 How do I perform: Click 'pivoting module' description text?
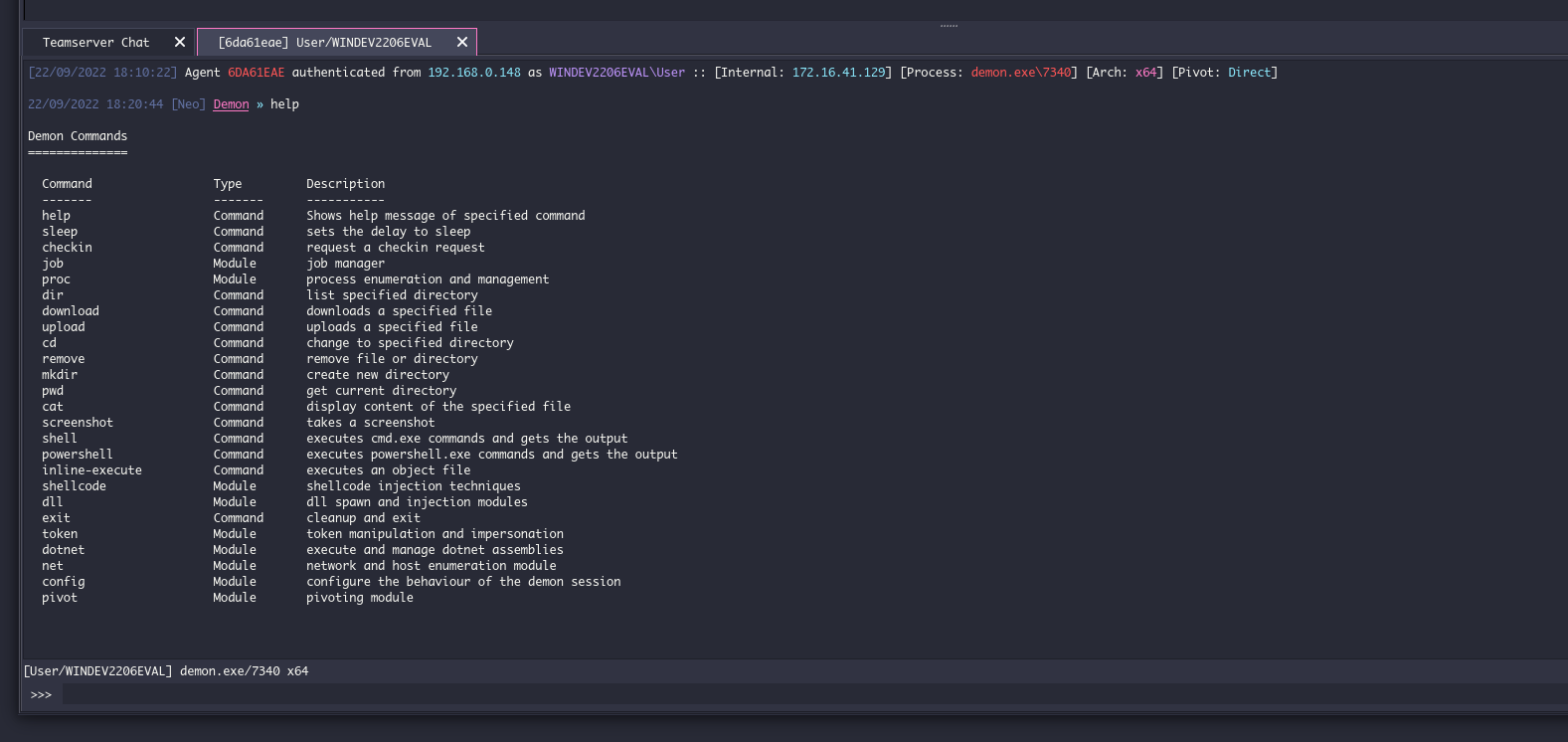[x=360, y=597]
